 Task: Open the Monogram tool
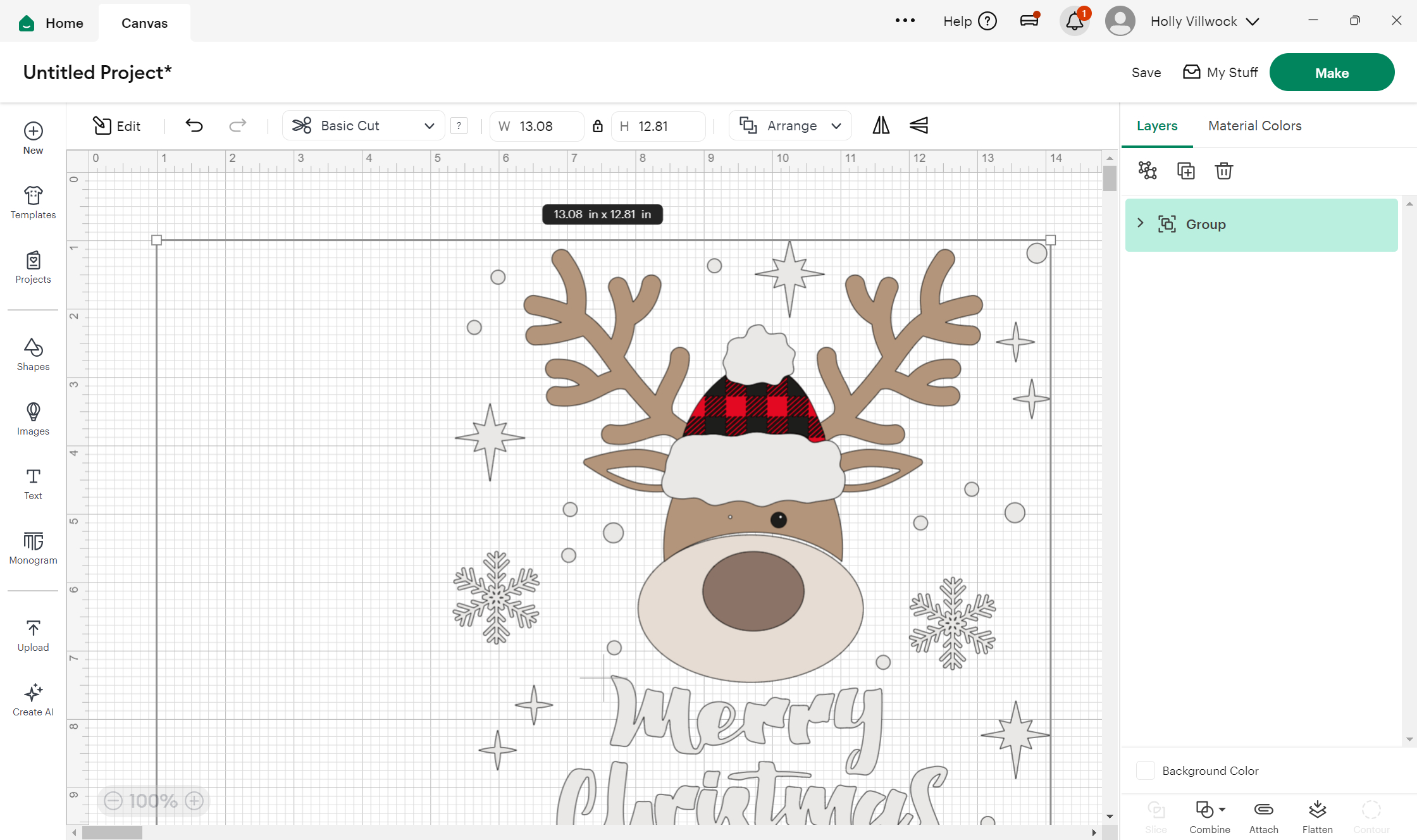(33, 548)
